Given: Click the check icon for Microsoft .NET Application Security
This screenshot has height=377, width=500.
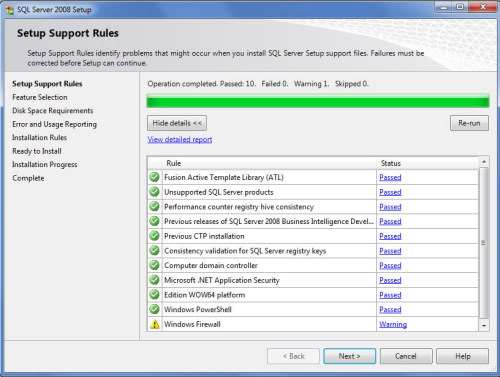Looking at the screenshot, I should pyautogui.click(x=154, y=280).
